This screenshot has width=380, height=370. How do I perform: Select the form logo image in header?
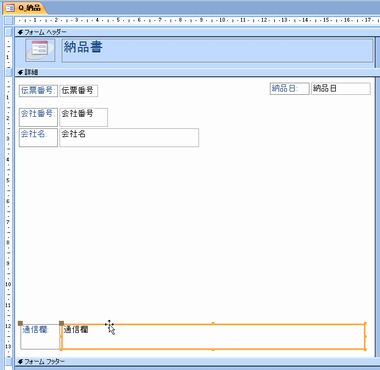pyautogui.click(x=40, y=50)
